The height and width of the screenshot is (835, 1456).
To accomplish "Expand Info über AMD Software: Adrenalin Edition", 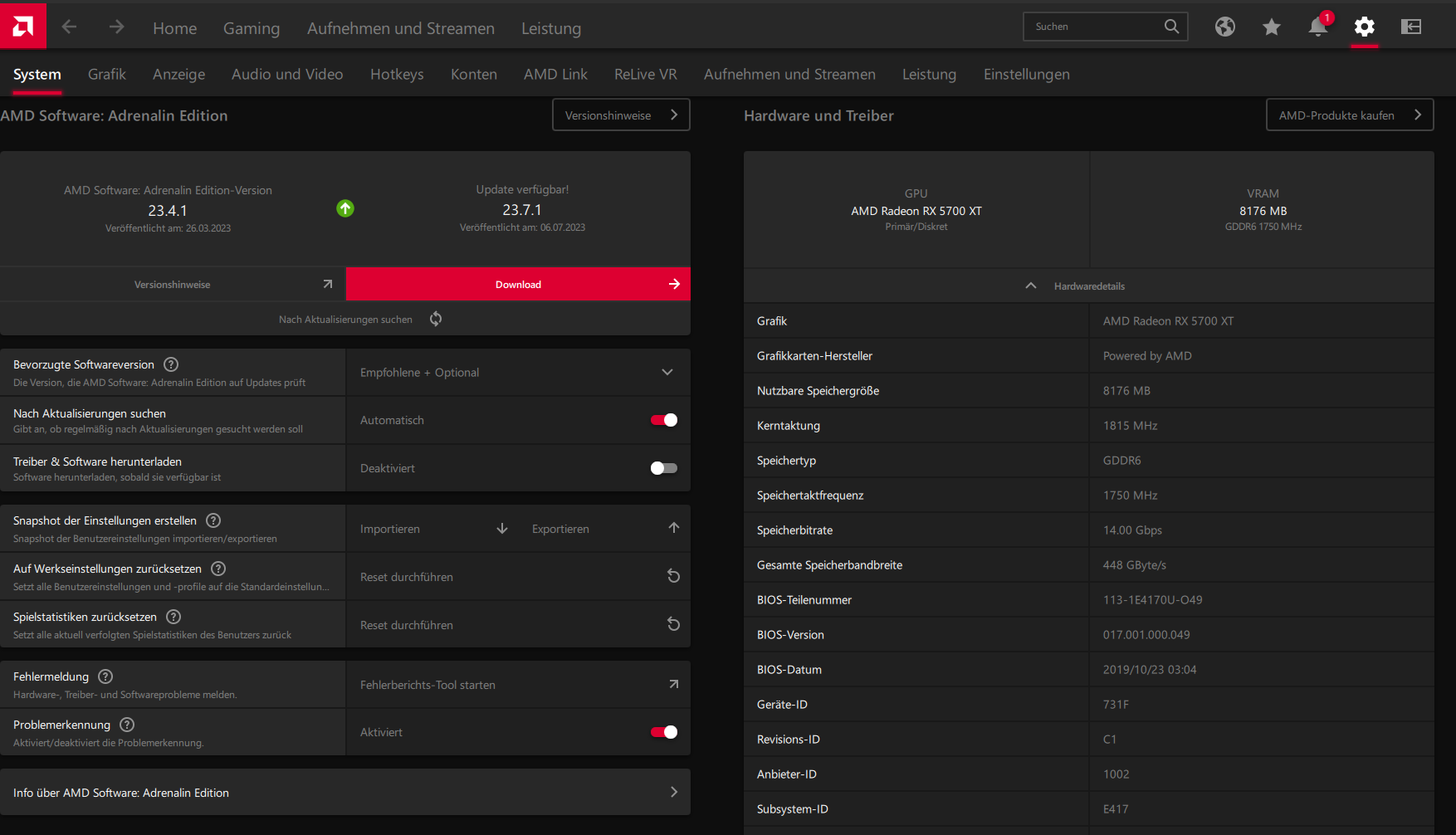I will coord(345,792).
